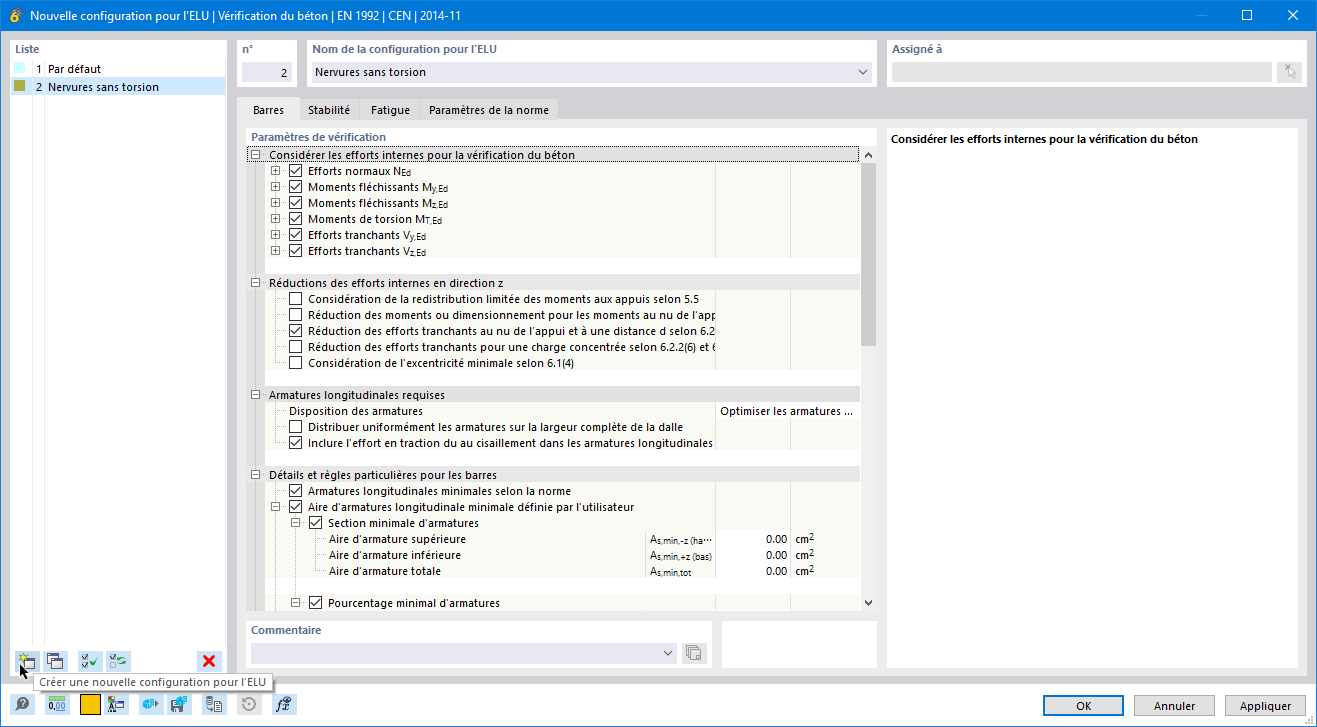Enable limited moment redistribution per 5.5

coord(296,298)
